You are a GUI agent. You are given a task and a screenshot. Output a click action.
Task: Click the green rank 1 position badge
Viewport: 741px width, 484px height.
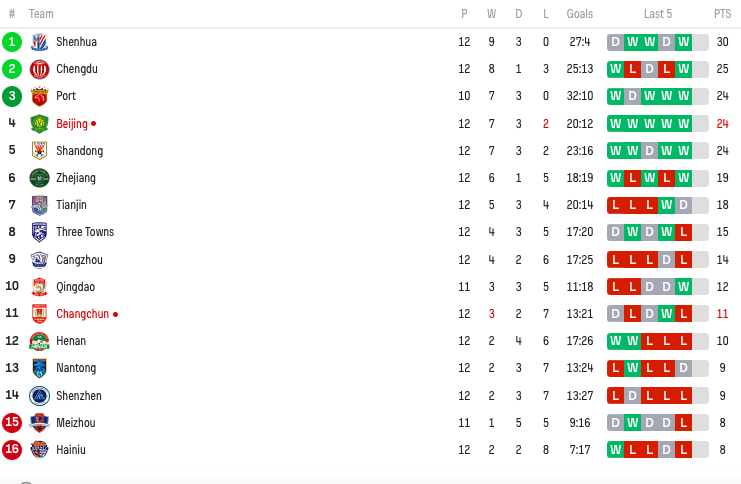pyautogui.click(x=12, y=42)
